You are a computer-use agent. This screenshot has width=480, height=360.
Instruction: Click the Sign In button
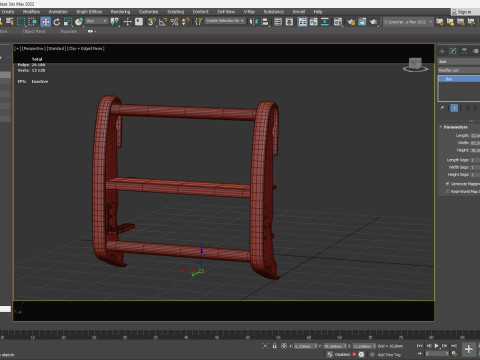pyautogui.click(x=464, y=12)
